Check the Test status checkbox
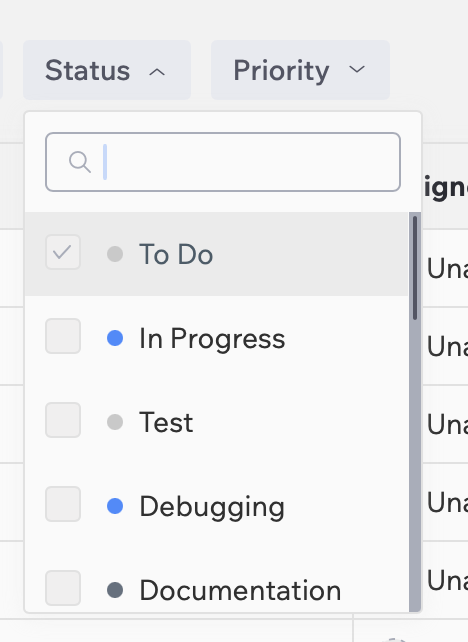The height and width of the screenshot is (642, 468). pyautogui.click(x=63, y=420)
